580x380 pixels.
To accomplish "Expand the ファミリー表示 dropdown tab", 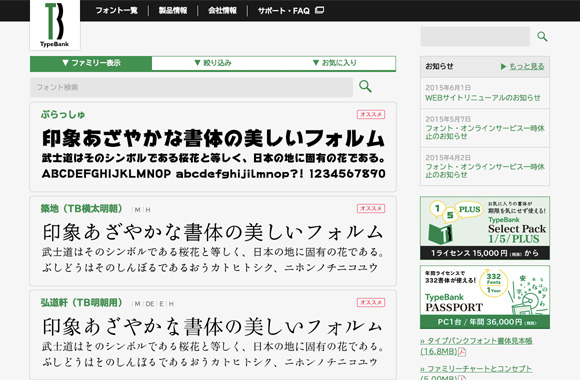I will 91,63.
